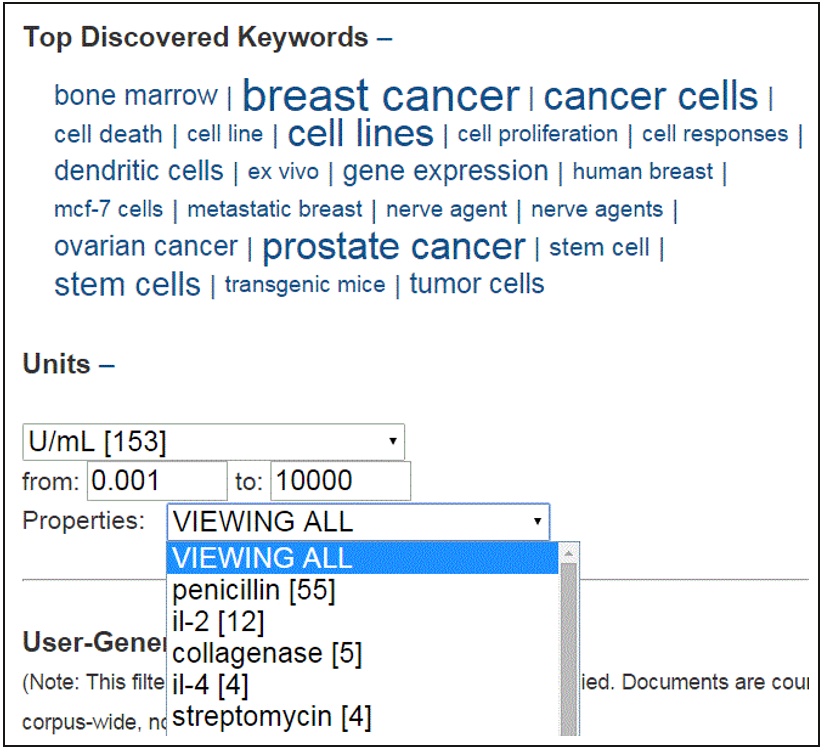Choose 'collagenase [5]' as the property filter
Screen dimensions: 825x752
[265, 653]
